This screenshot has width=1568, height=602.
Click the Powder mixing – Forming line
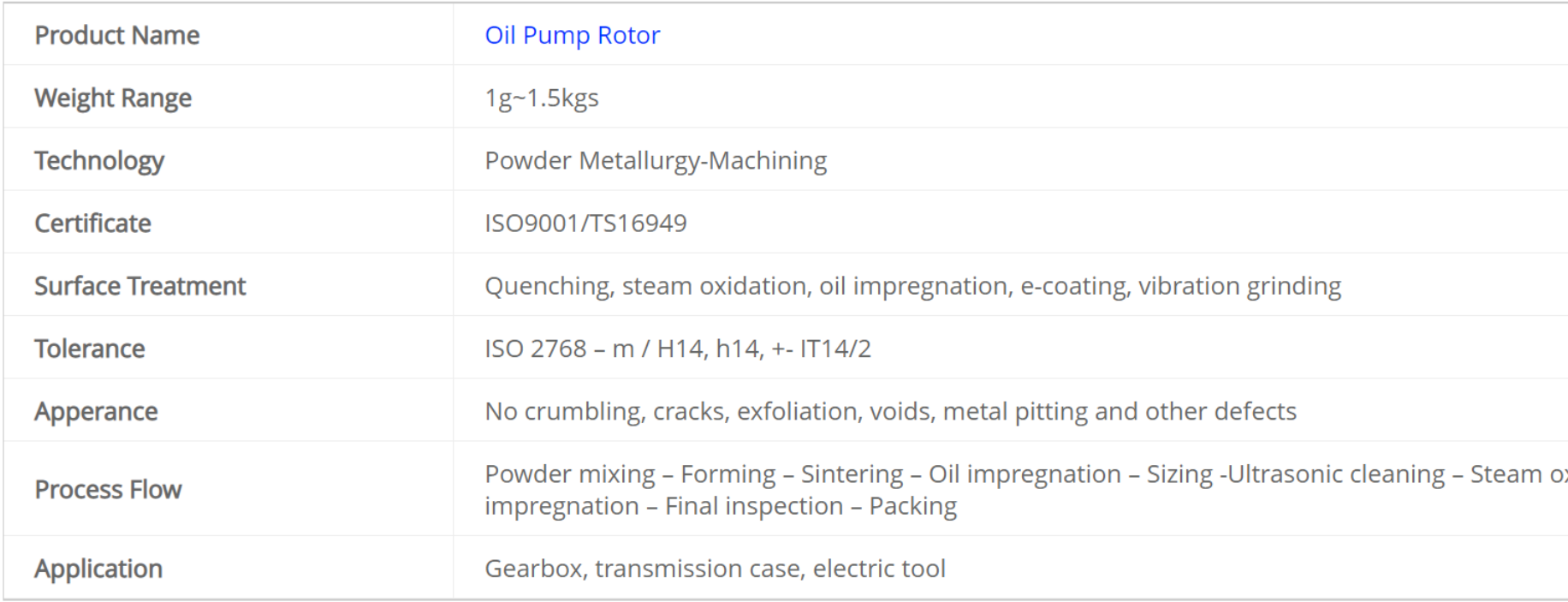point(1026,474)
